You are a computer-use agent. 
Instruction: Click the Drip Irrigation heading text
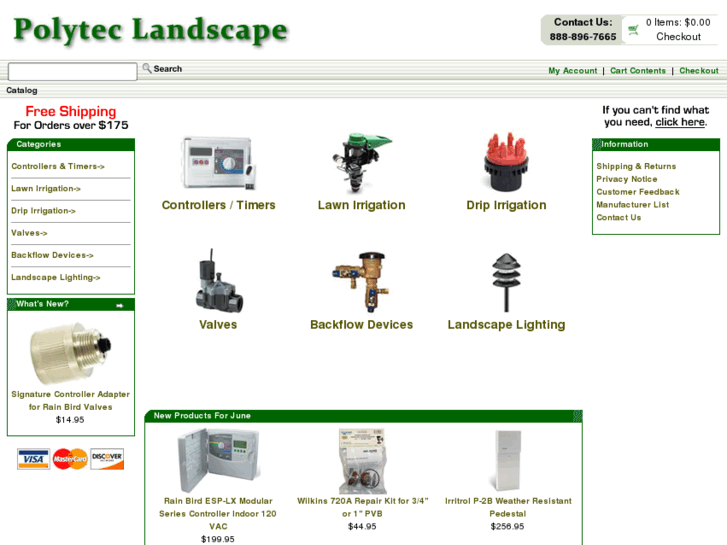pyautogui.click(x=506, y=205)
